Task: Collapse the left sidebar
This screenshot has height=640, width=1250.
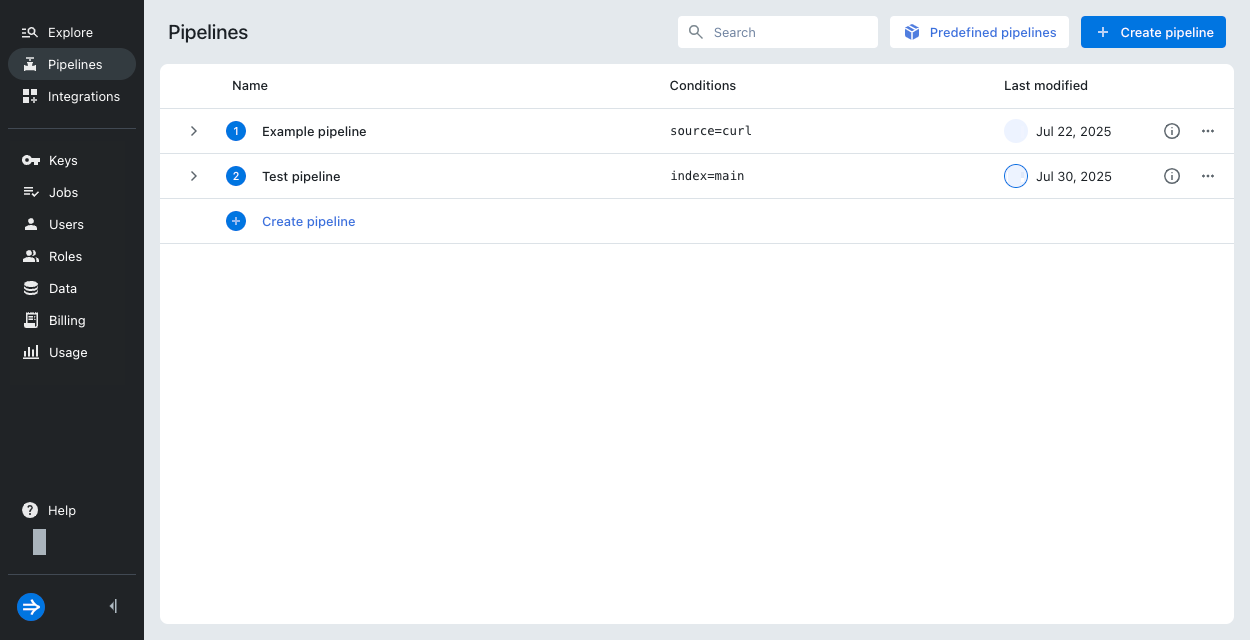Action: [112, 606]
